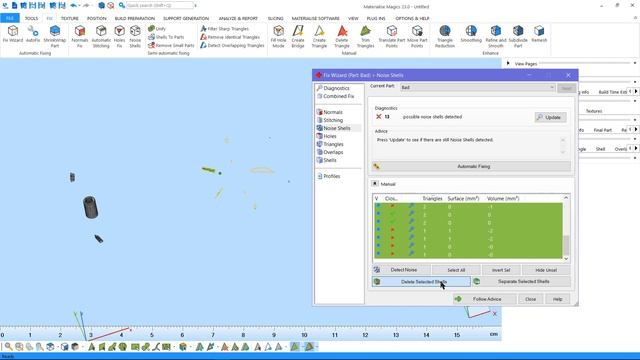This screenshot has height=360, width=640.
Task: Click the Hide Unsel button
Action: pos(546,270)
